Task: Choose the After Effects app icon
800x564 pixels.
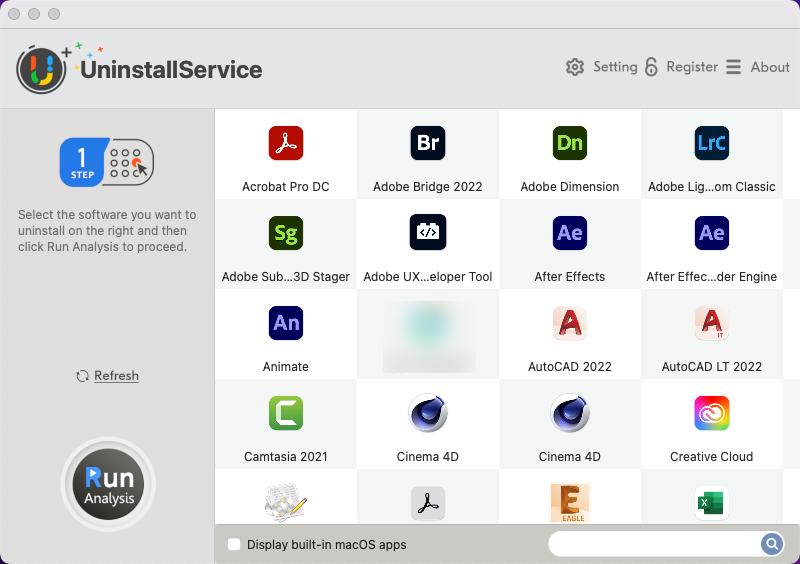Action: (569, 233)
